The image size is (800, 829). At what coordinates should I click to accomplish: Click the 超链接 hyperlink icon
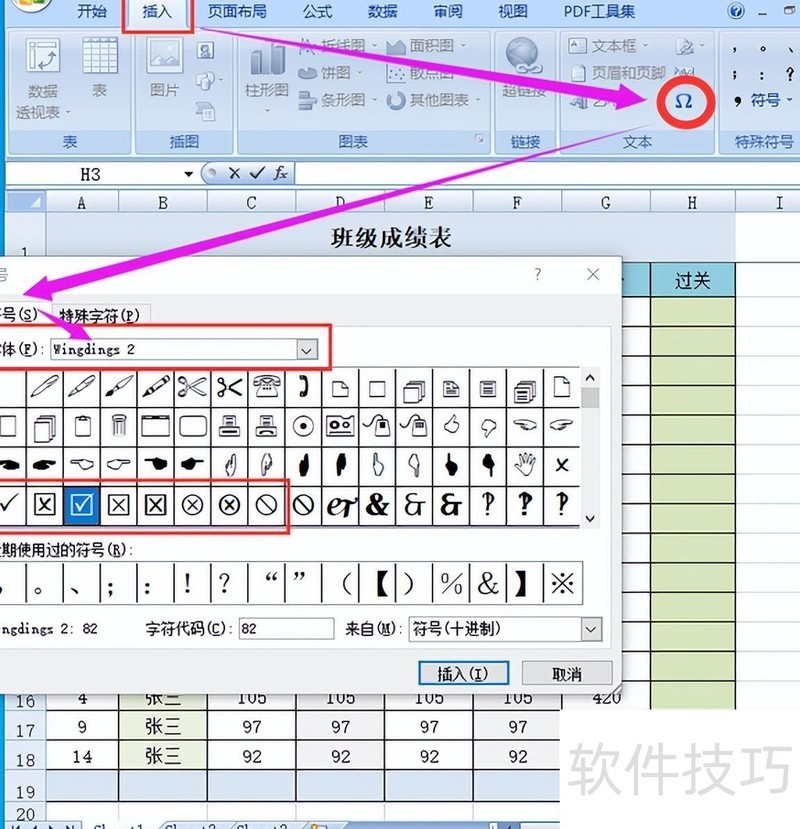coord(524,67)
